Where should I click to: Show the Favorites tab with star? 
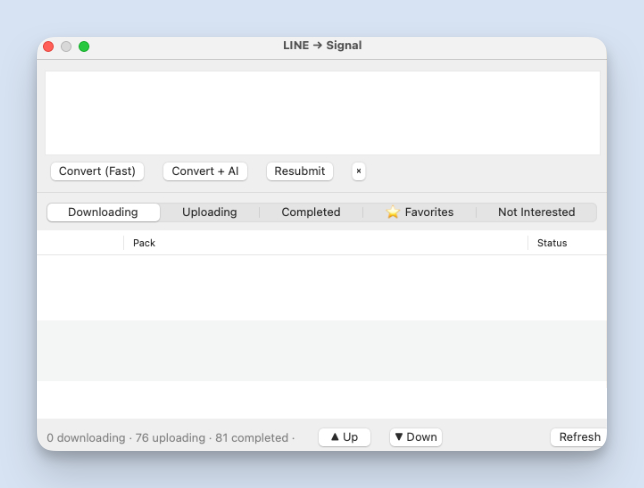click(419, 212)
